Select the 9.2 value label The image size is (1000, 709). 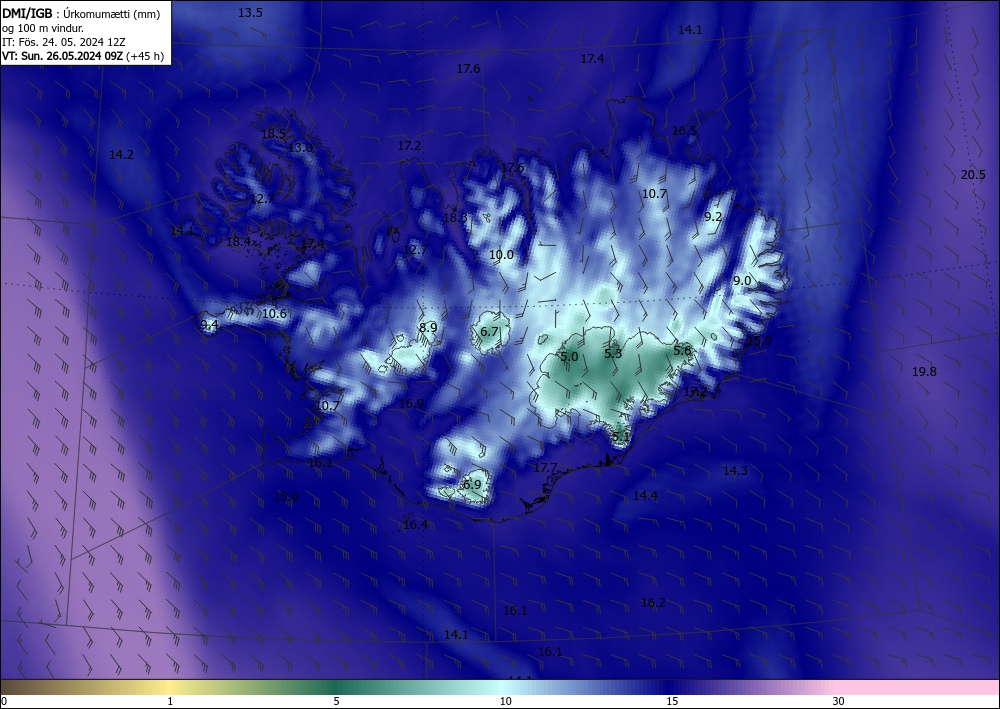click(x=713, y=217)
